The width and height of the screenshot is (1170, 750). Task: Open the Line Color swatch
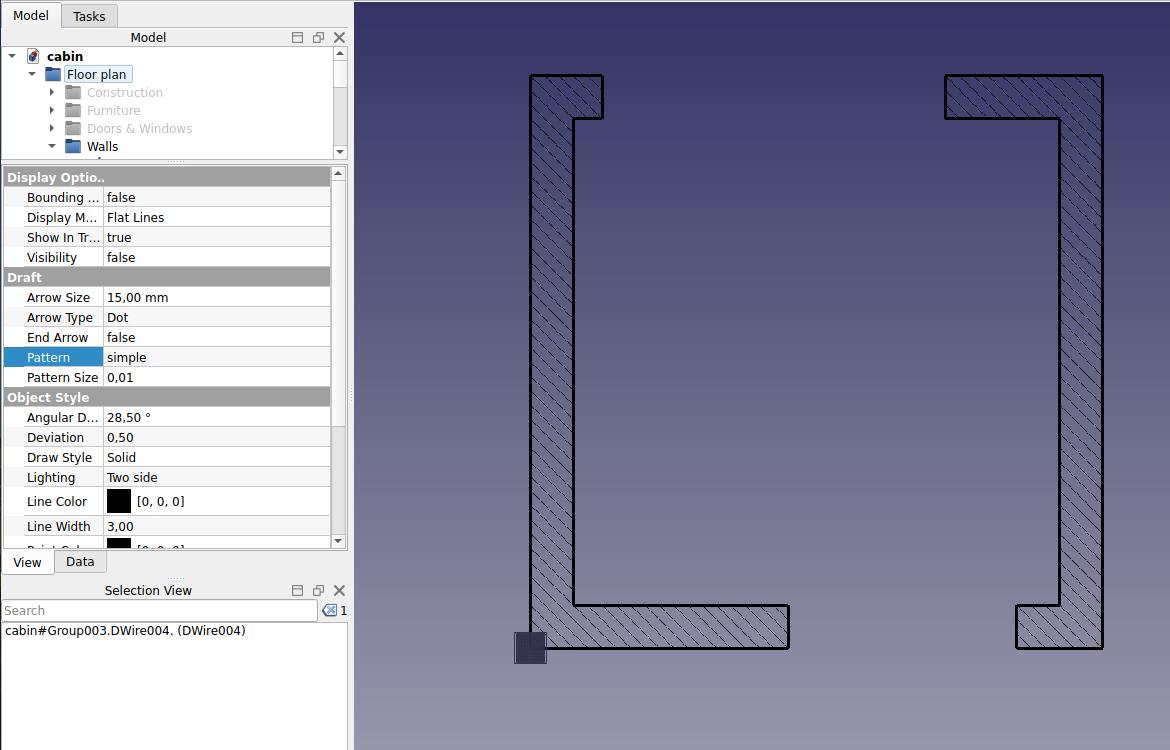(x=119, y=501)
